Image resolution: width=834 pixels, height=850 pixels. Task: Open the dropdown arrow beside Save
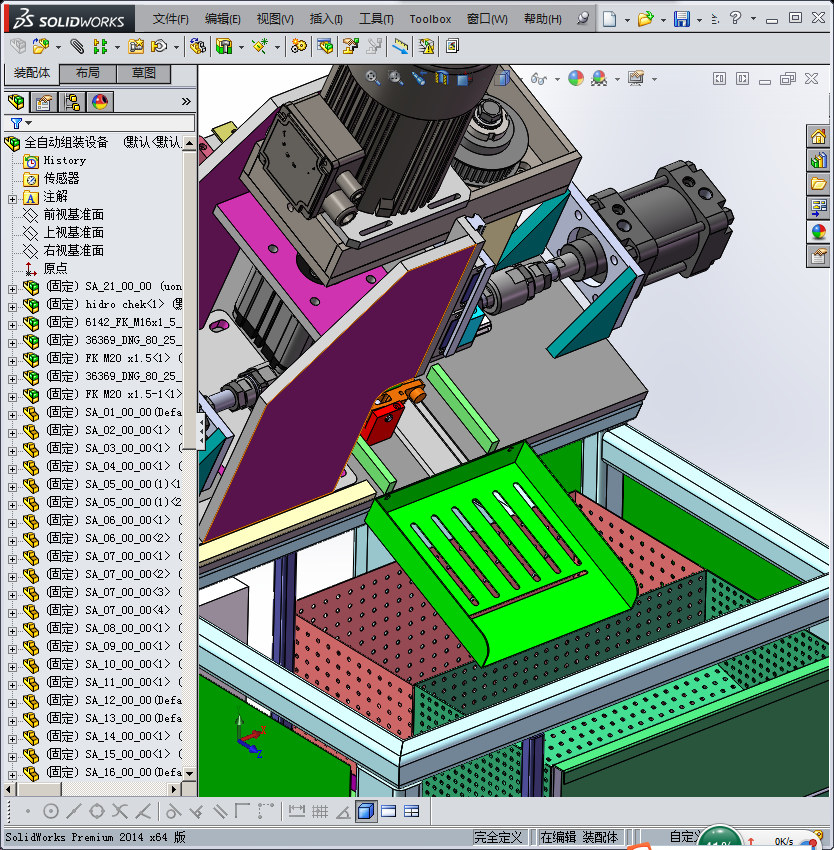[699, 19]
